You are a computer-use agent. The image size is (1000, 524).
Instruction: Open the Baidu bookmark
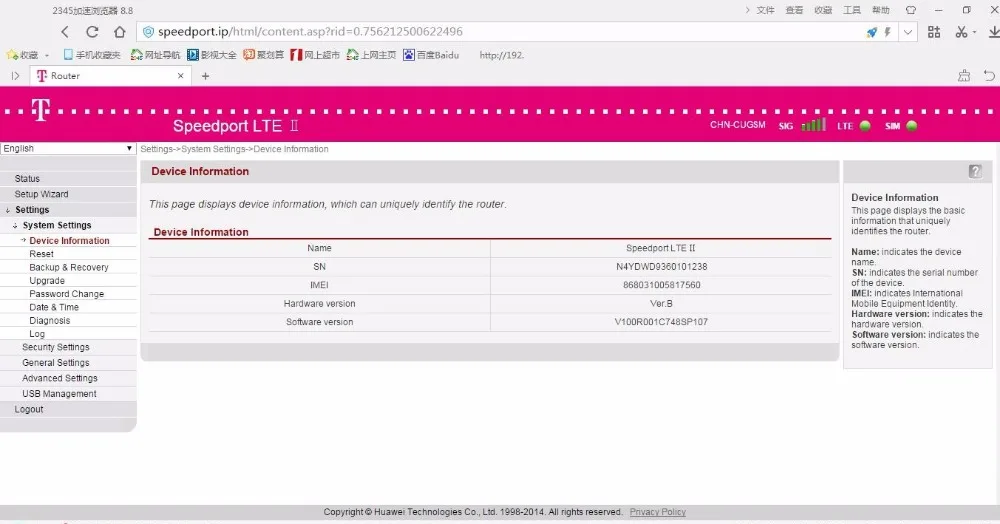[431, 55]
